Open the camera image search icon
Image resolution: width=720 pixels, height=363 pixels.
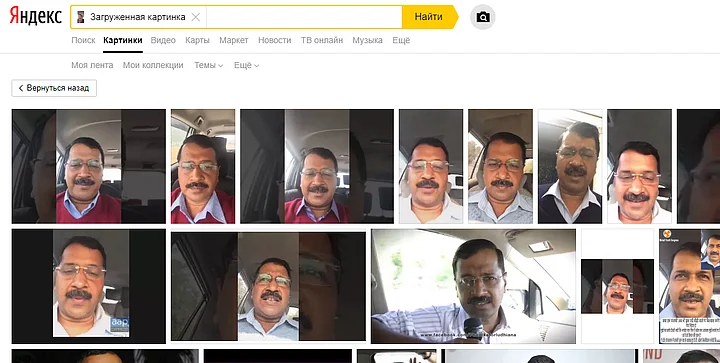pyautogui.click(x=483, y=17)
